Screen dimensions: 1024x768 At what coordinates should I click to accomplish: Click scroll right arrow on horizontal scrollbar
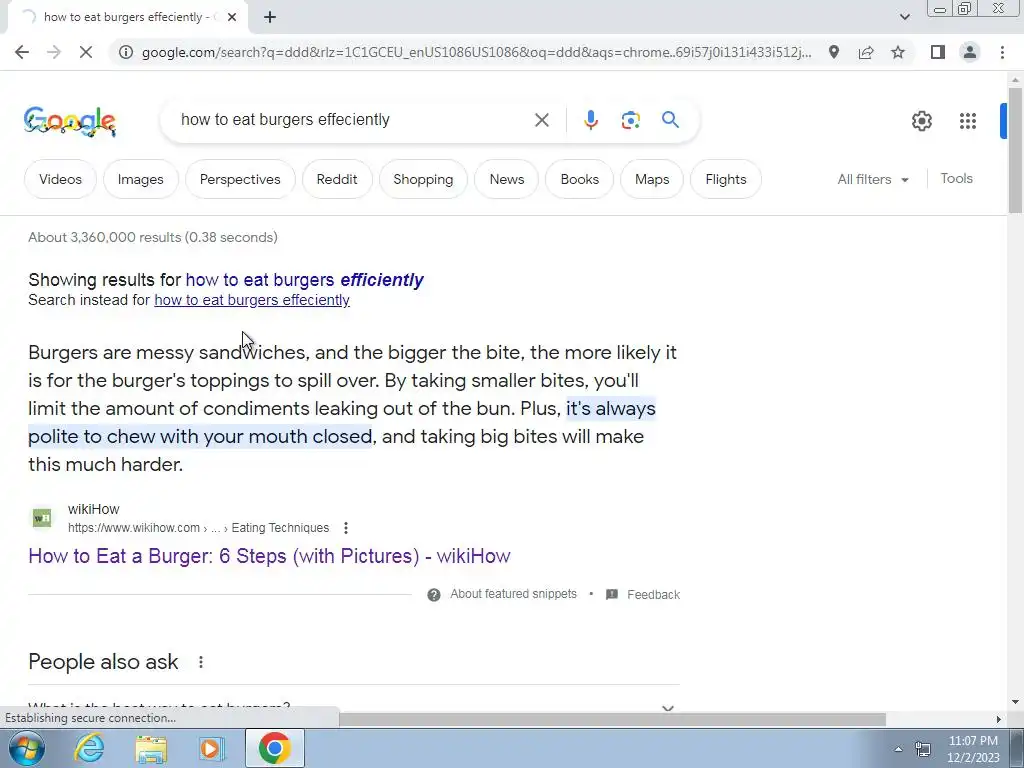(x=998, y=719)
